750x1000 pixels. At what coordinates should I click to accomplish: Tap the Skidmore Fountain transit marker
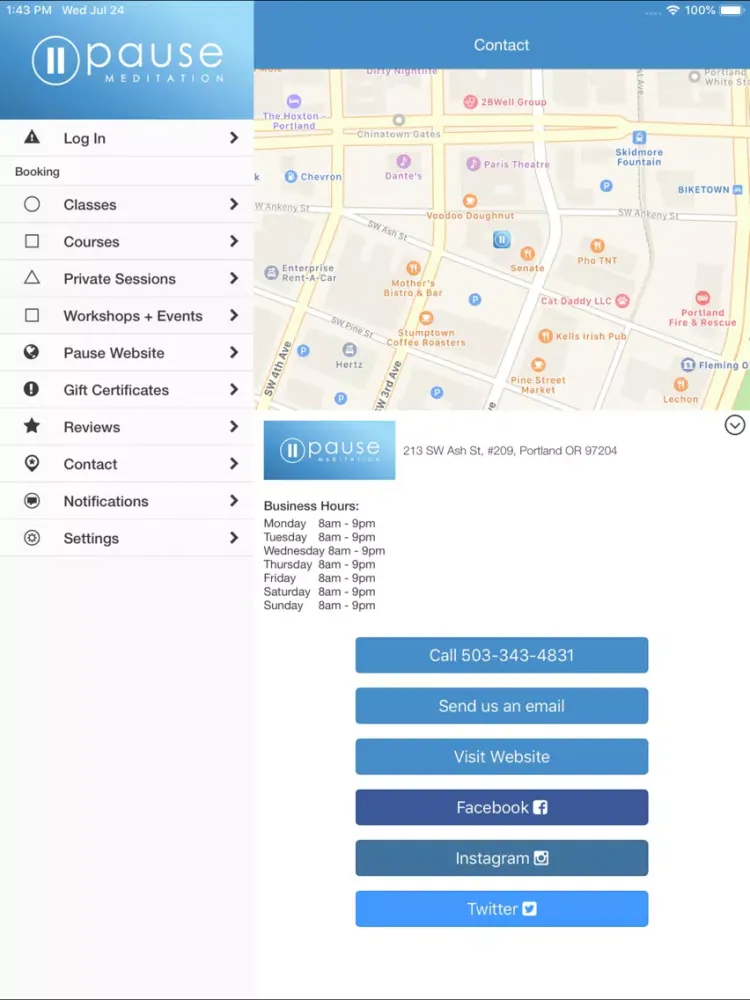click(x=639, y=137)
